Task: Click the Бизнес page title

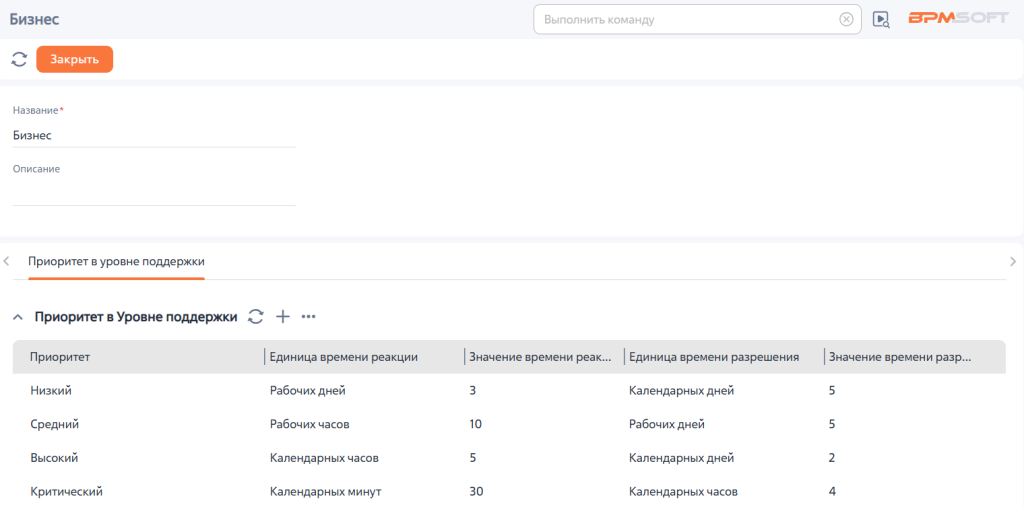Action: [35, 19]
